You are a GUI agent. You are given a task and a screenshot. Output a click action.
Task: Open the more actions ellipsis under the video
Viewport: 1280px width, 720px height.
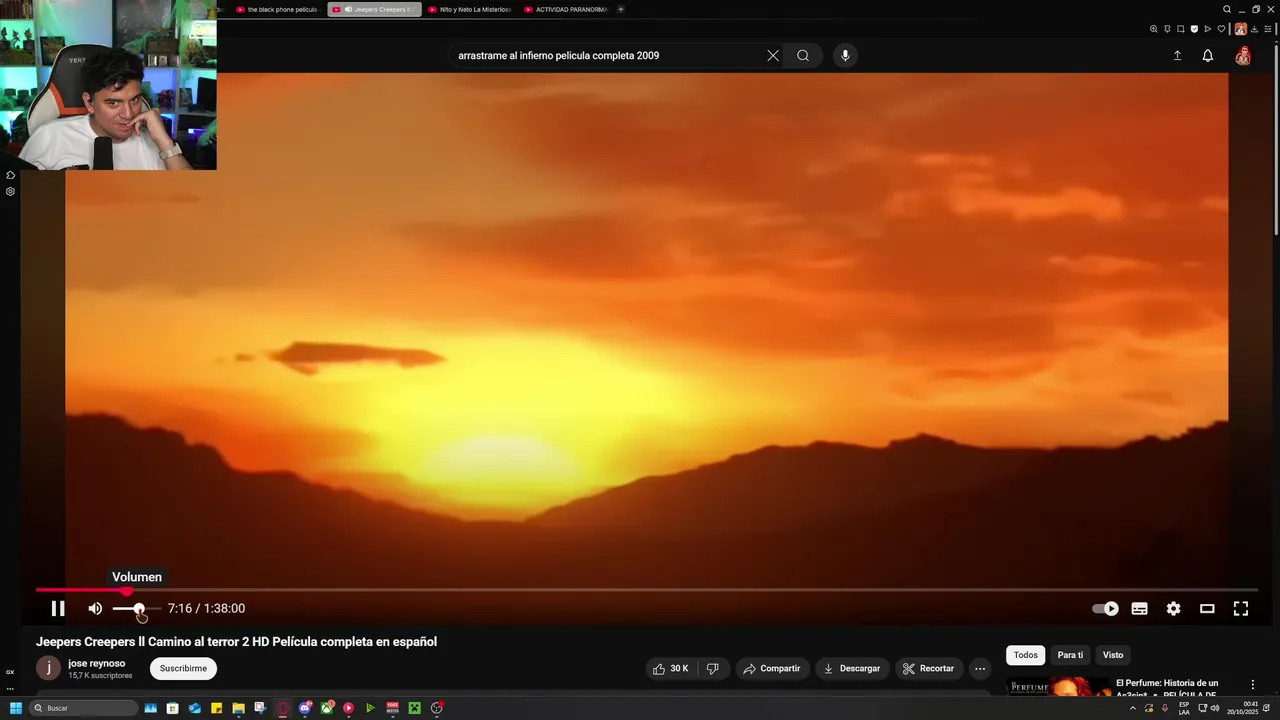click(x=980, y=668)
